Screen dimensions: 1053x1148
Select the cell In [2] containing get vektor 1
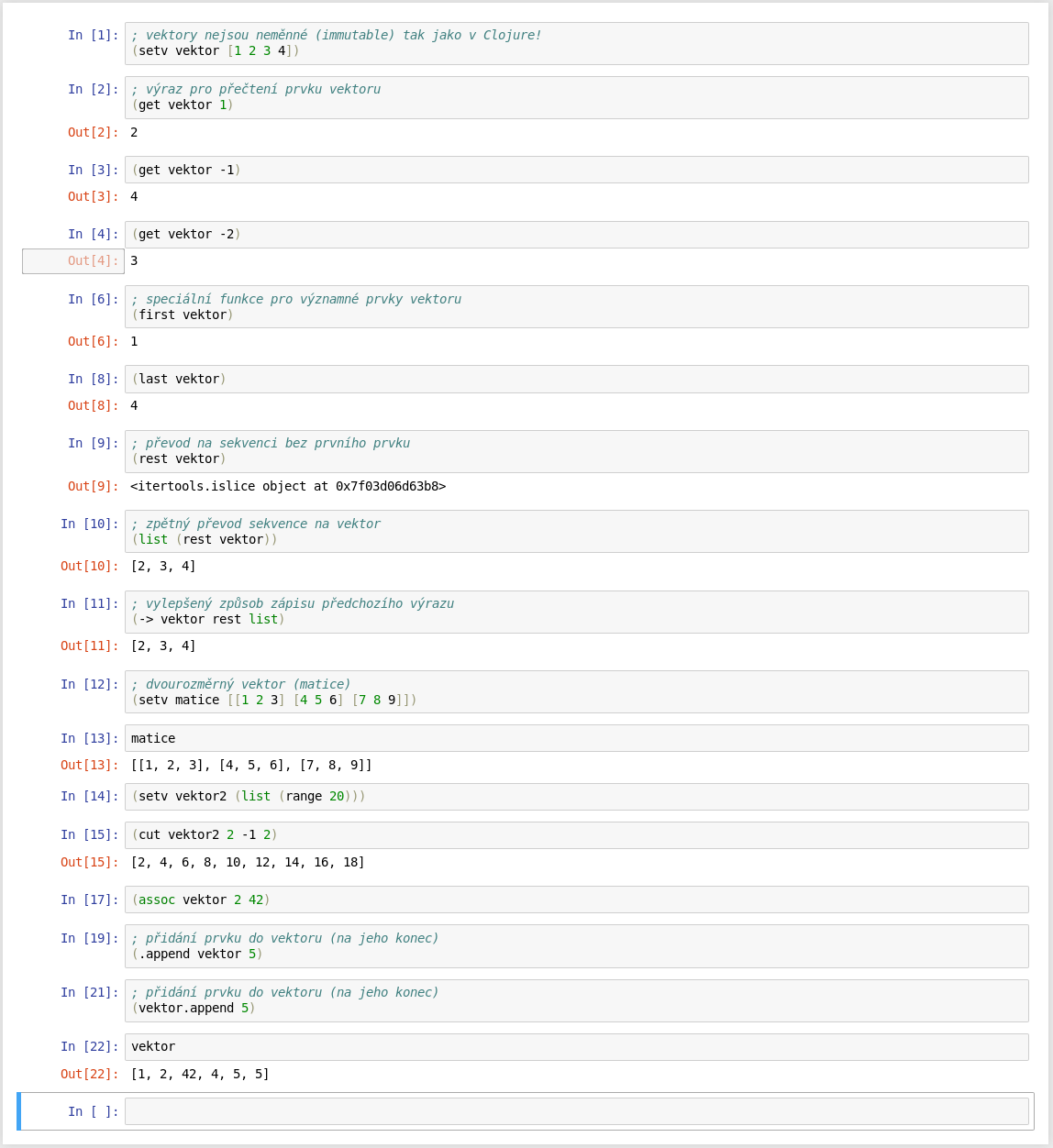point(576,97)
